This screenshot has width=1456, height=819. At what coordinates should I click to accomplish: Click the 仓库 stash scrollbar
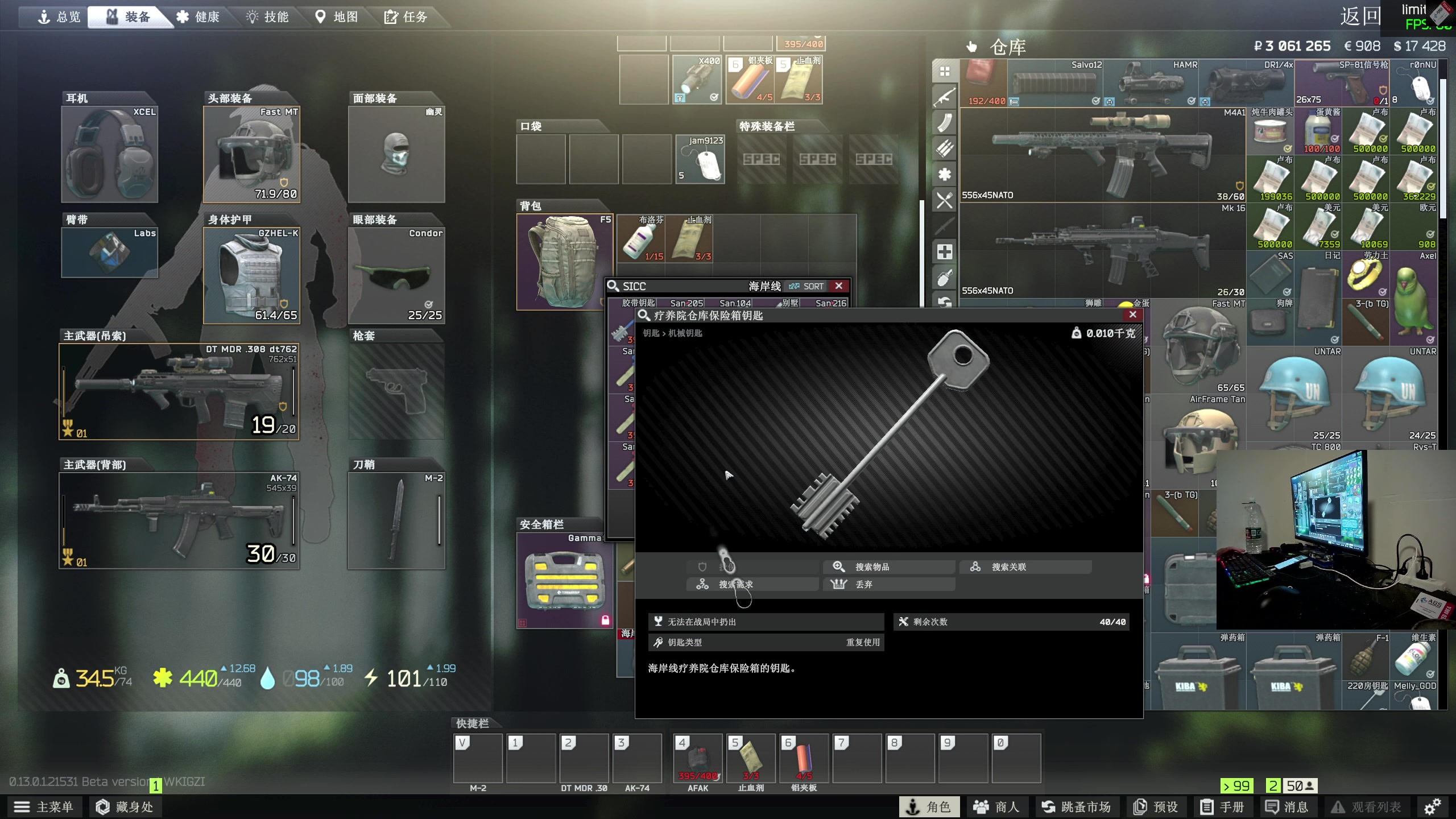tap(1442, 148)
